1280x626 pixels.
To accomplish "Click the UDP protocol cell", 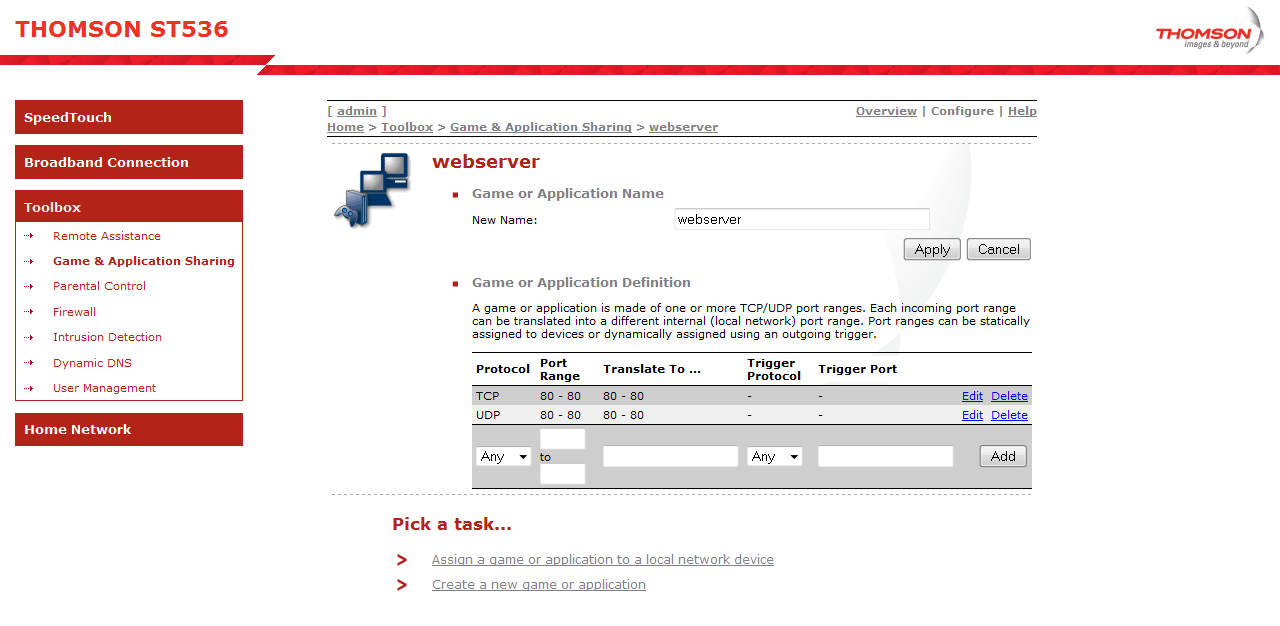I will pos(488,415).
